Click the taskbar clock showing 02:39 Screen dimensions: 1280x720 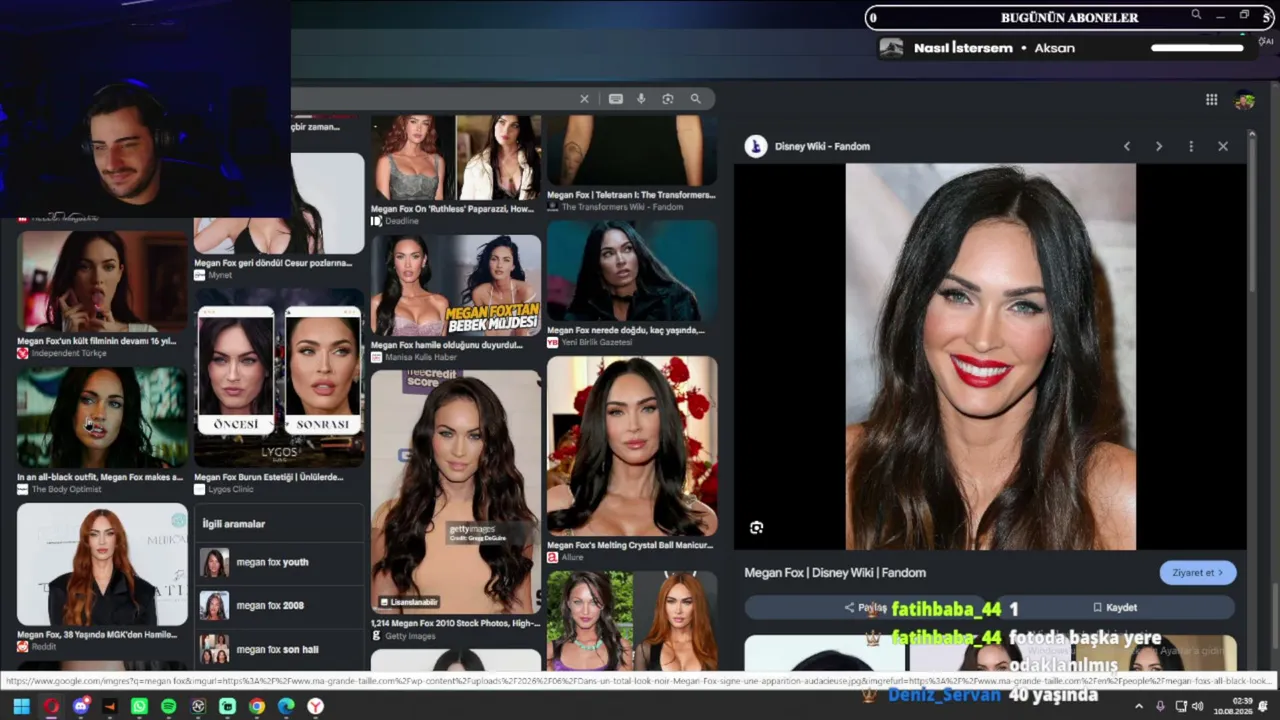(1243, 701)
